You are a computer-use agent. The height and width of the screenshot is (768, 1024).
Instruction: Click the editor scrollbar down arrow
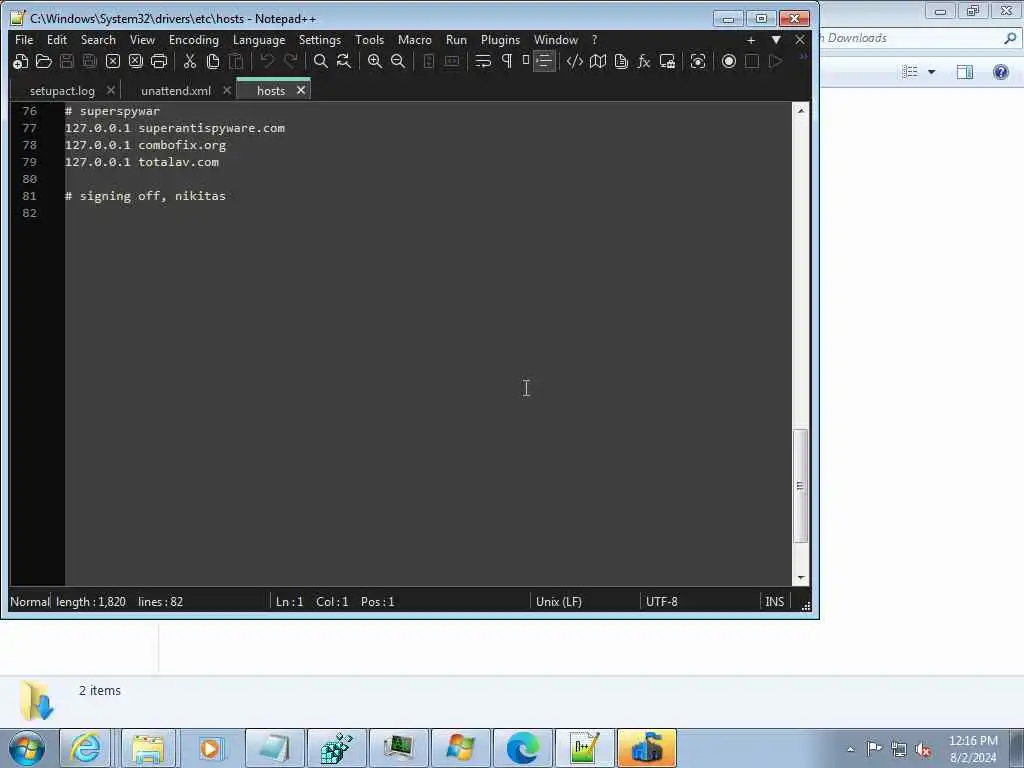801,578
